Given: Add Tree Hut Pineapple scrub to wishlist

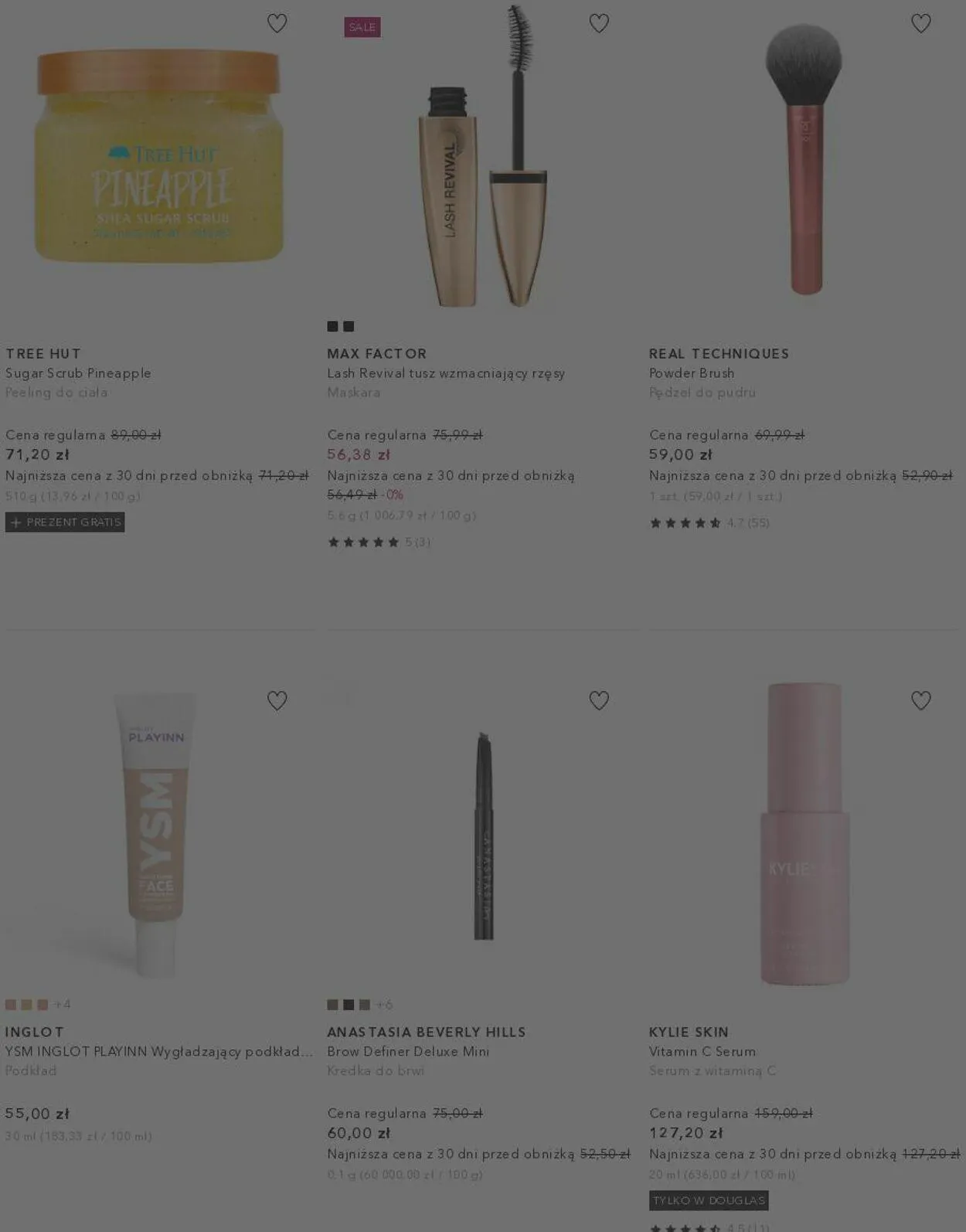Looking at the screenshot, I should tap(277, 23).
